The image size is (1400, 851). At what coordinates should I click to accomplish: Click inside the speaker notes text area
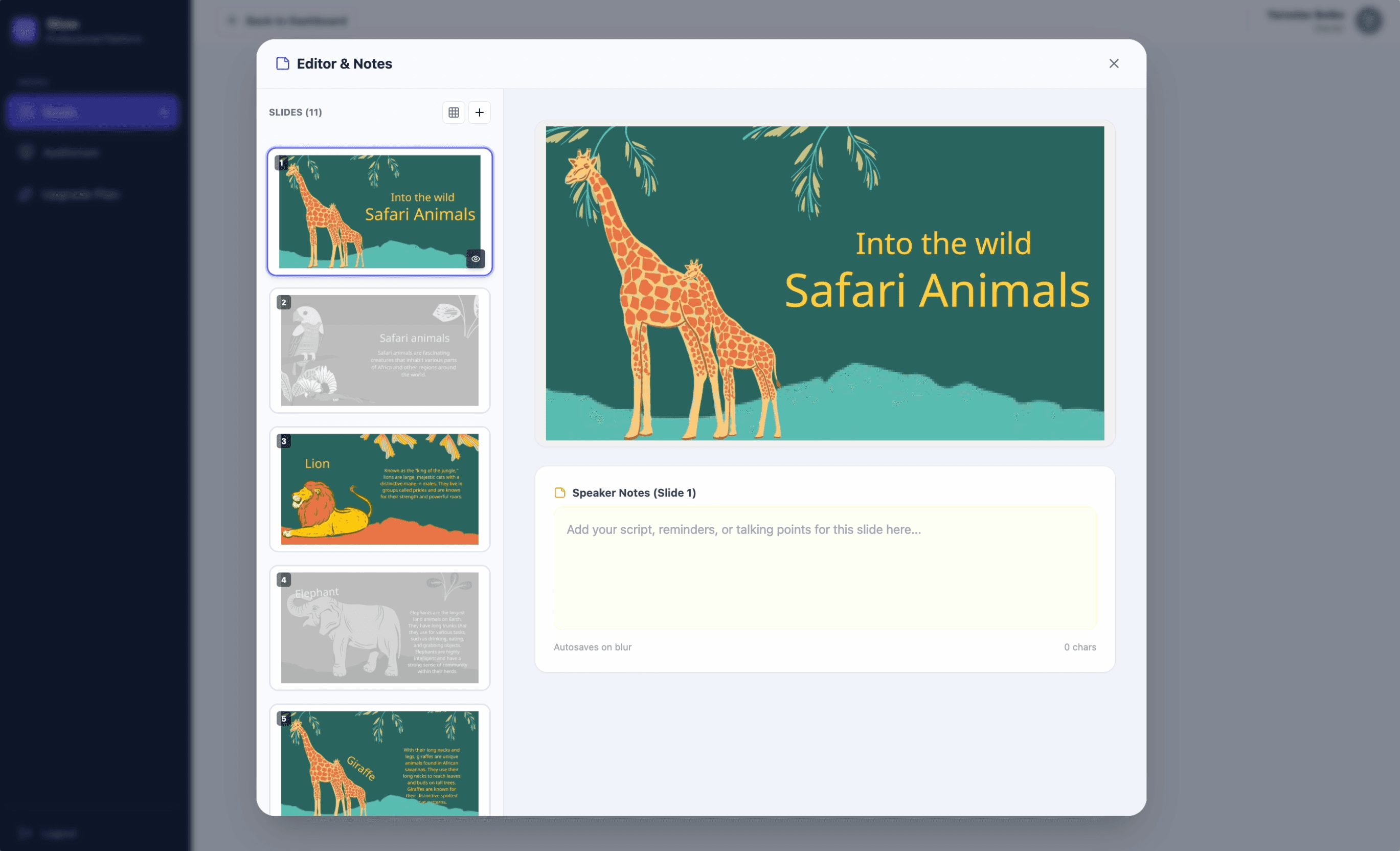[825, 569]
